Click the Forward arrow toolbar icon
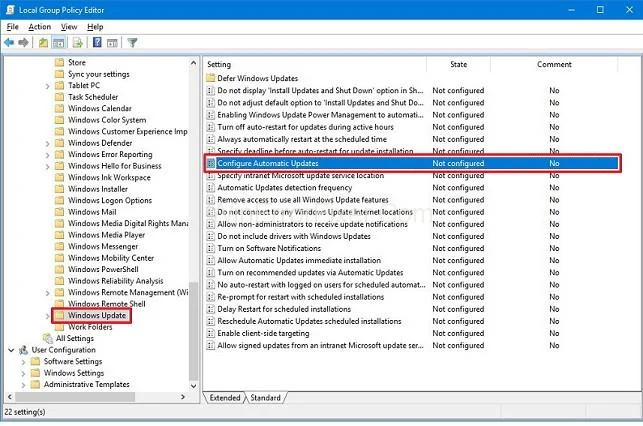This screenshot has height=426, width=643. 23,42
